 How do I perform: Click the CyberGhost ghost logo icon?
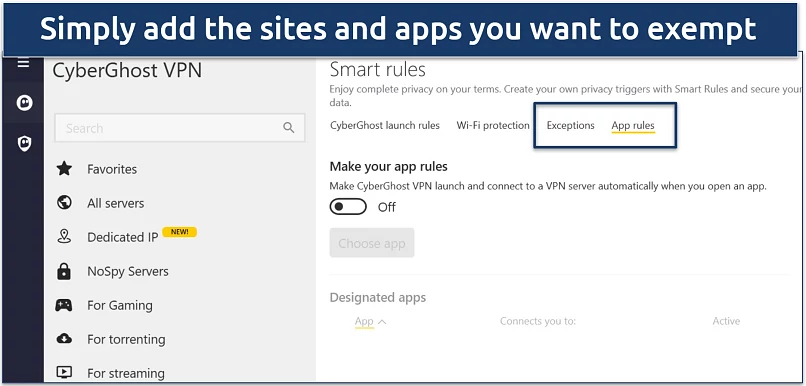24,103
